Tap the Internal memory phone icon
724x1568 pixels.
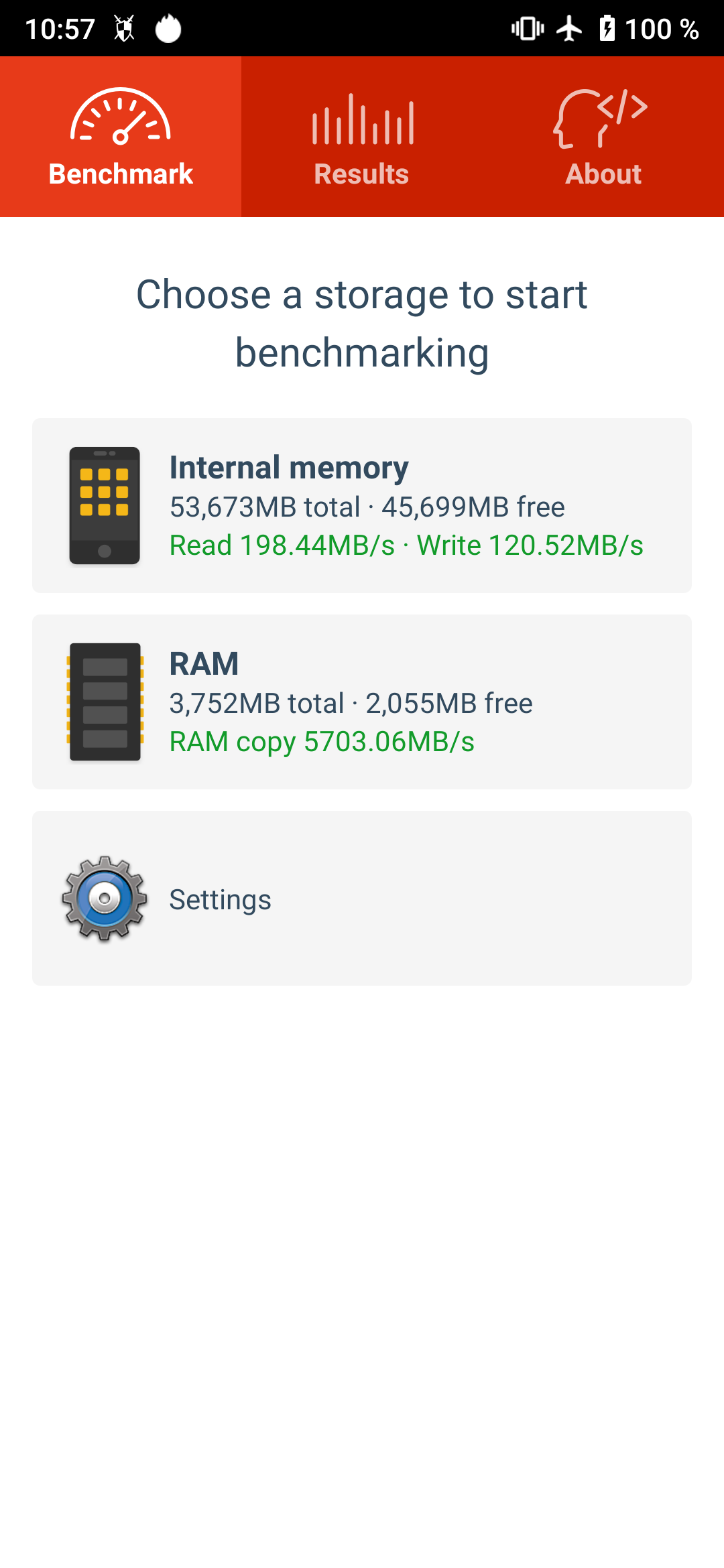point(105,505)
